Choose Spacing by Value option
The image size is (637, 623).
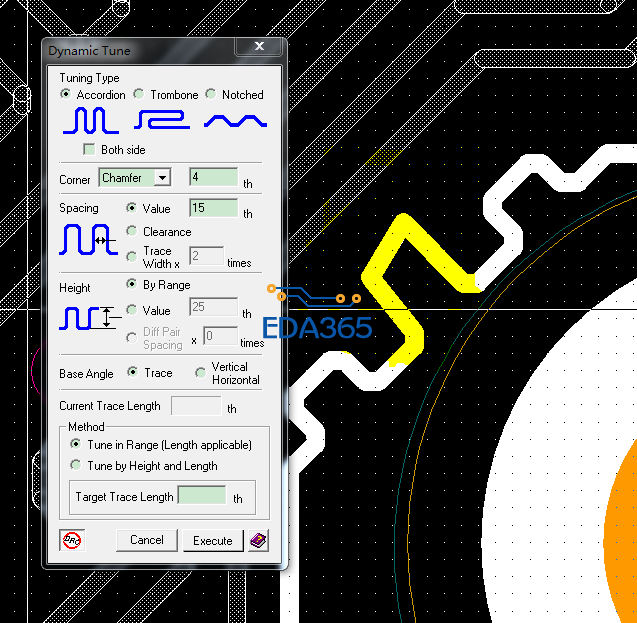(x=131, y=208)
